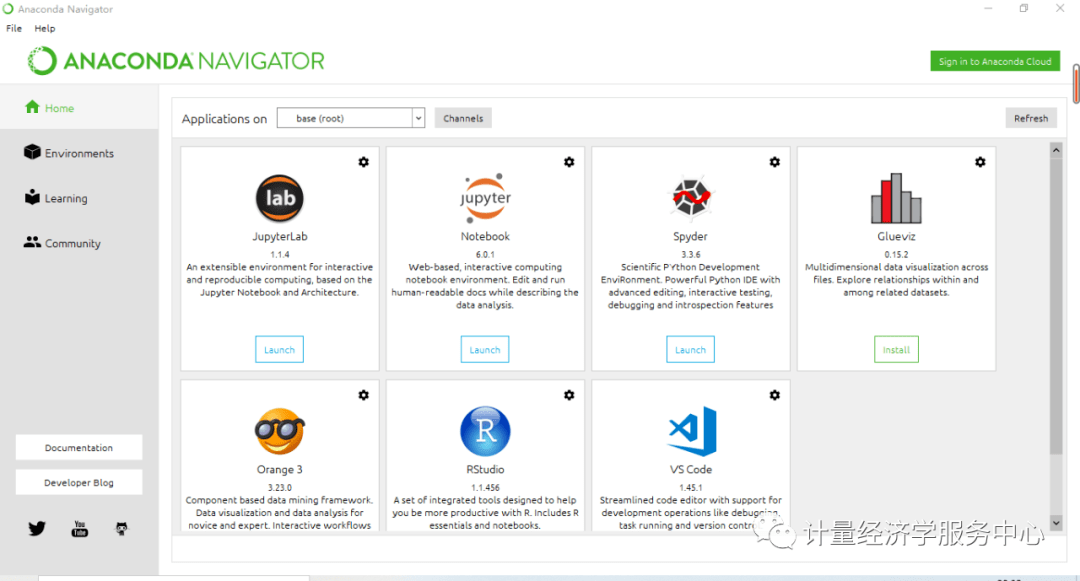This screenshot has height=581, width=1080.
Task: Click the Glueviz bar chart logo
Action: pyautogui.click(x=896, y=198)
